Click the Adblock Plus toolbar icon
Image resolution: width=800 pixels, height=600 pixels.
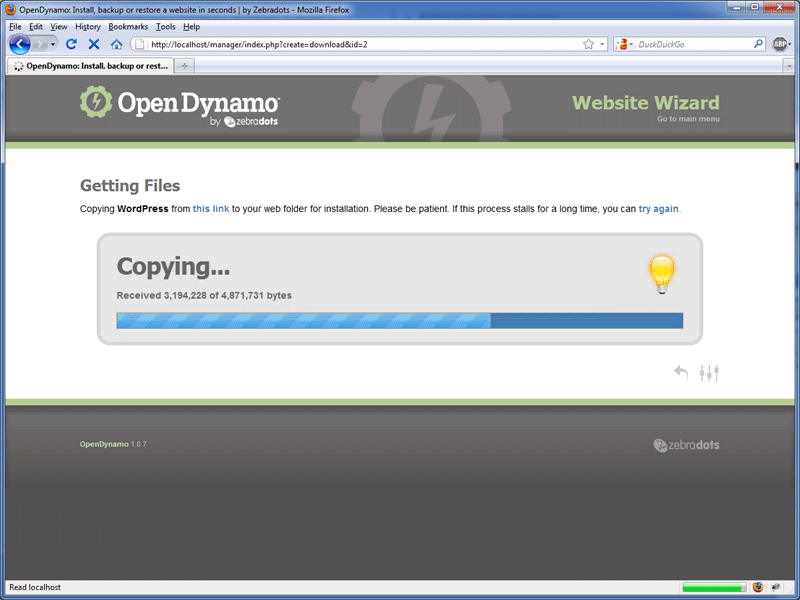point(781,44)
